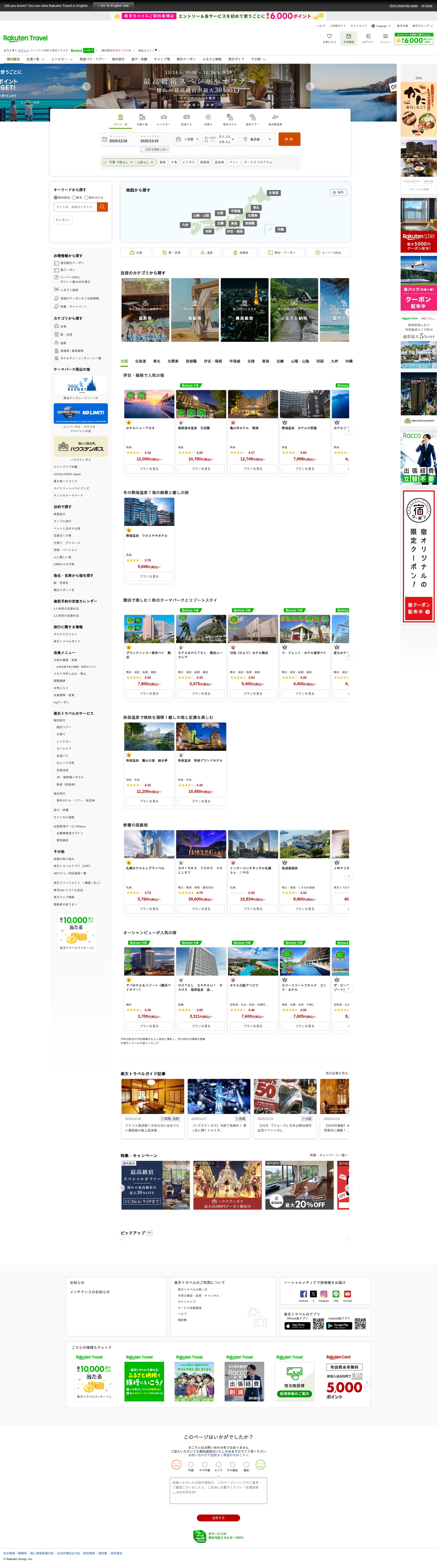The height and width of the screenshot is (1568, 437).
Task: Open the X social icon in footer
Action: tap(313, 1294)
